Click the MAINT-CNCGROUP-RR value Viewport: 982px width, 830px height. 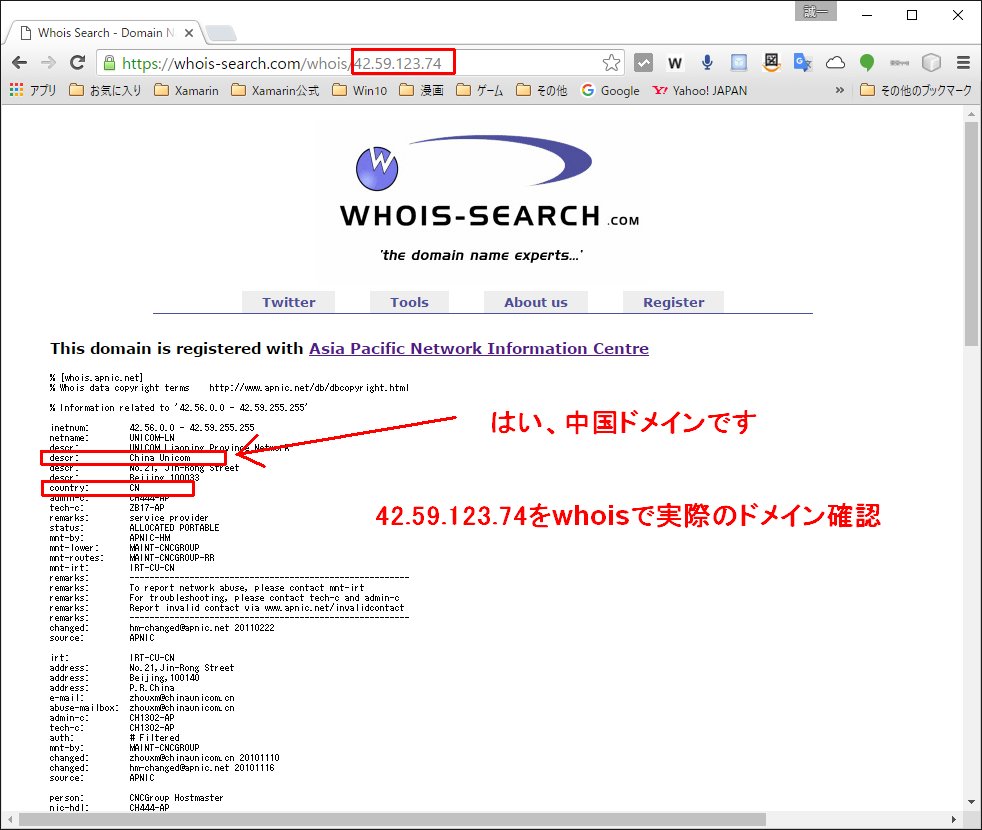(x=172, y=558)
